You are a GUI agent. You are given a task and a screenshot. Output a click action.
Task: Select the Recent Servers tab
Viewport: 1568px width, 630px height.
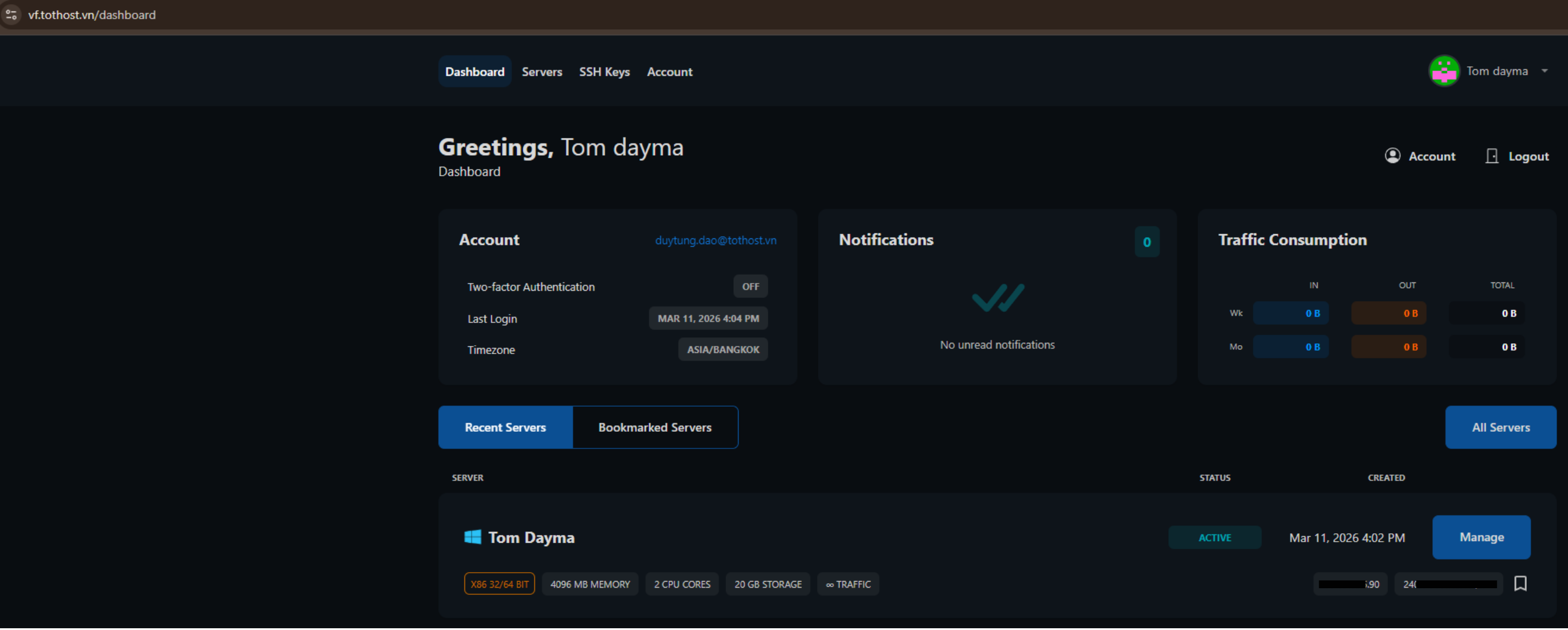click(504, 428)
